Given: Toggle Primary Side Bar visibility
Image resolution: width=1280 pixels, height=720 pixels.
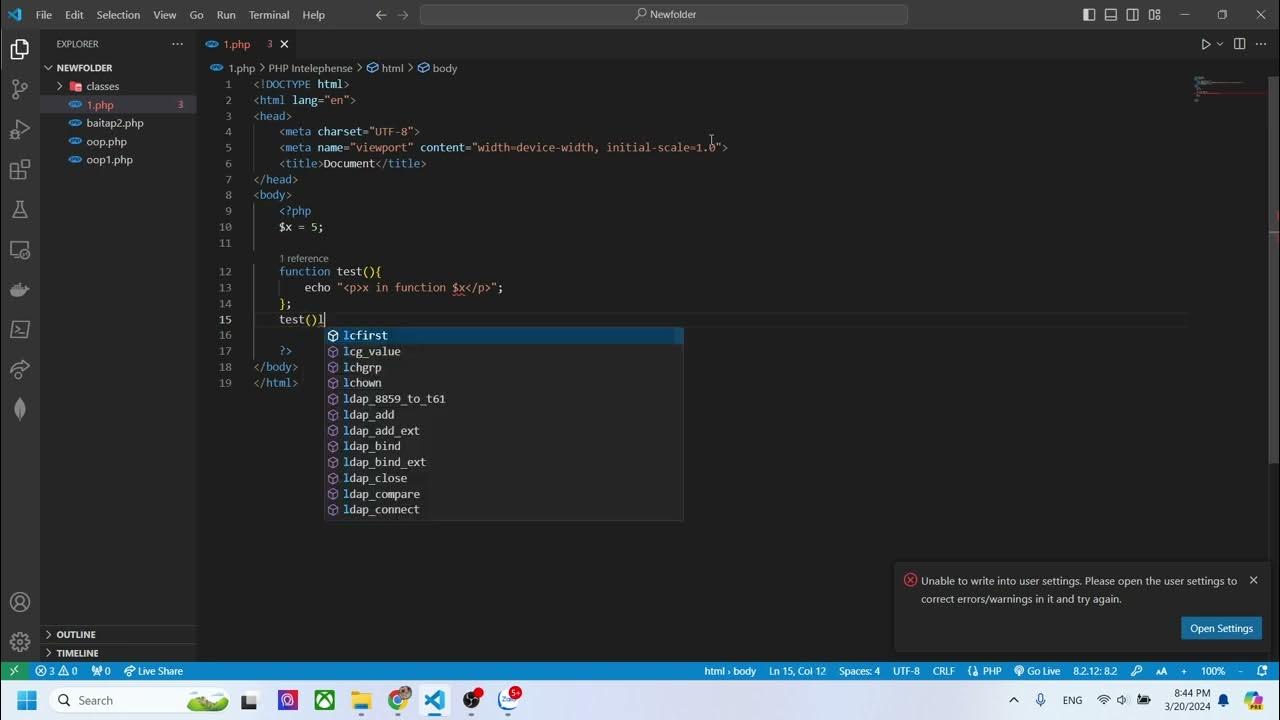Looking at the screenshot, I should click(1089, 15).
